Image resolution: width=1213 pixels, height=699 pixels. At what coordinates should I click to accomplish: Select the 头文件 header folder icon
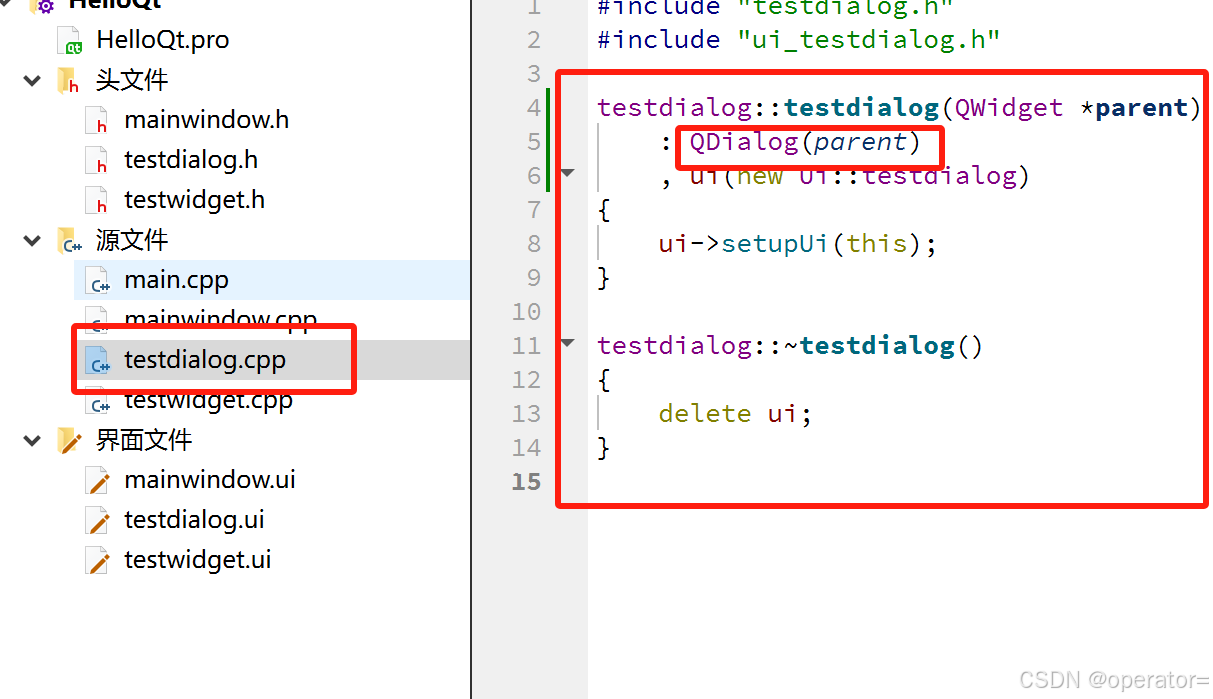[x=68, y=81]
